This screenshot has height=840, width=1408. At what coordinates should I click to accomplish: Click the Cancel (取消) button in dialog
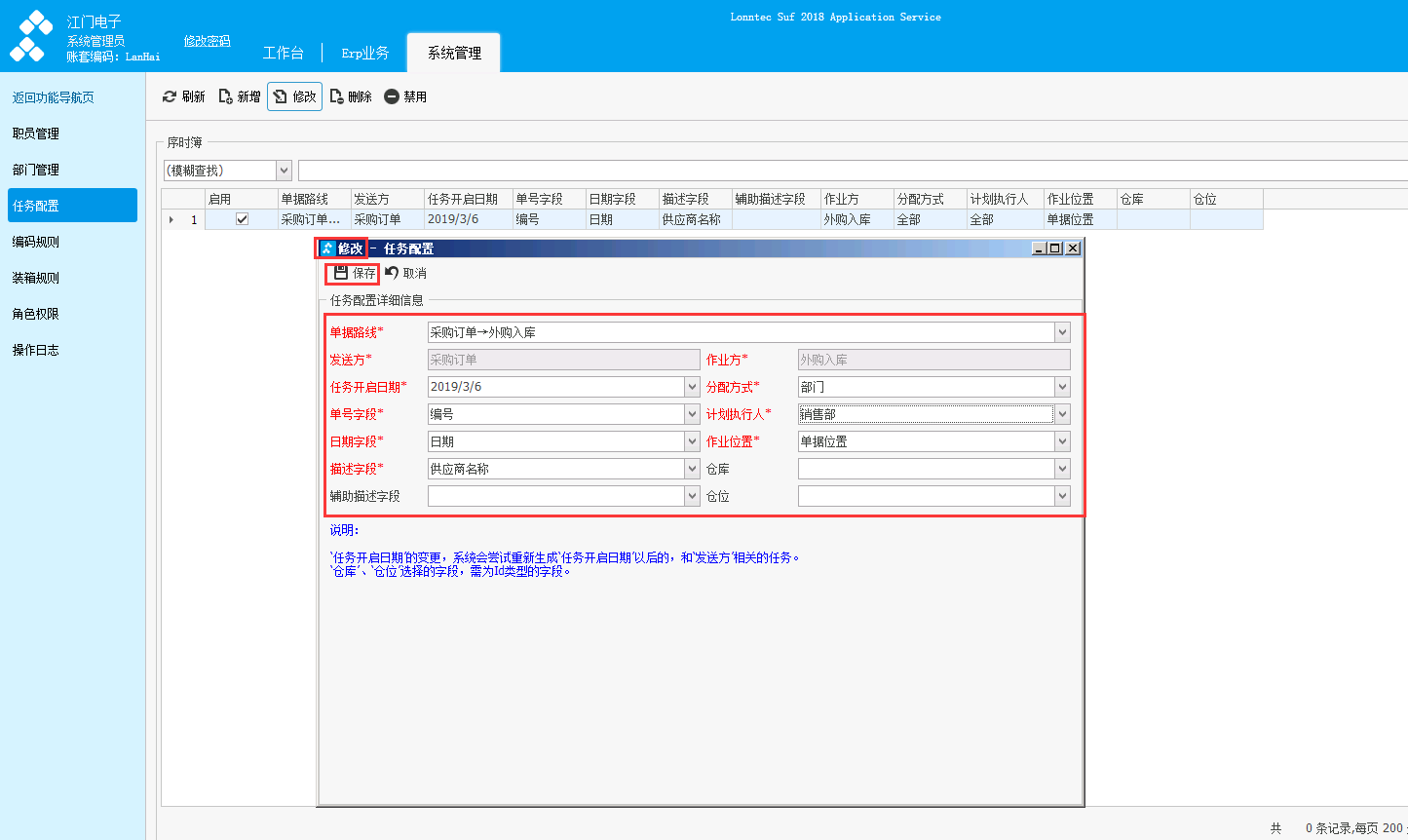tap(405, 273)
